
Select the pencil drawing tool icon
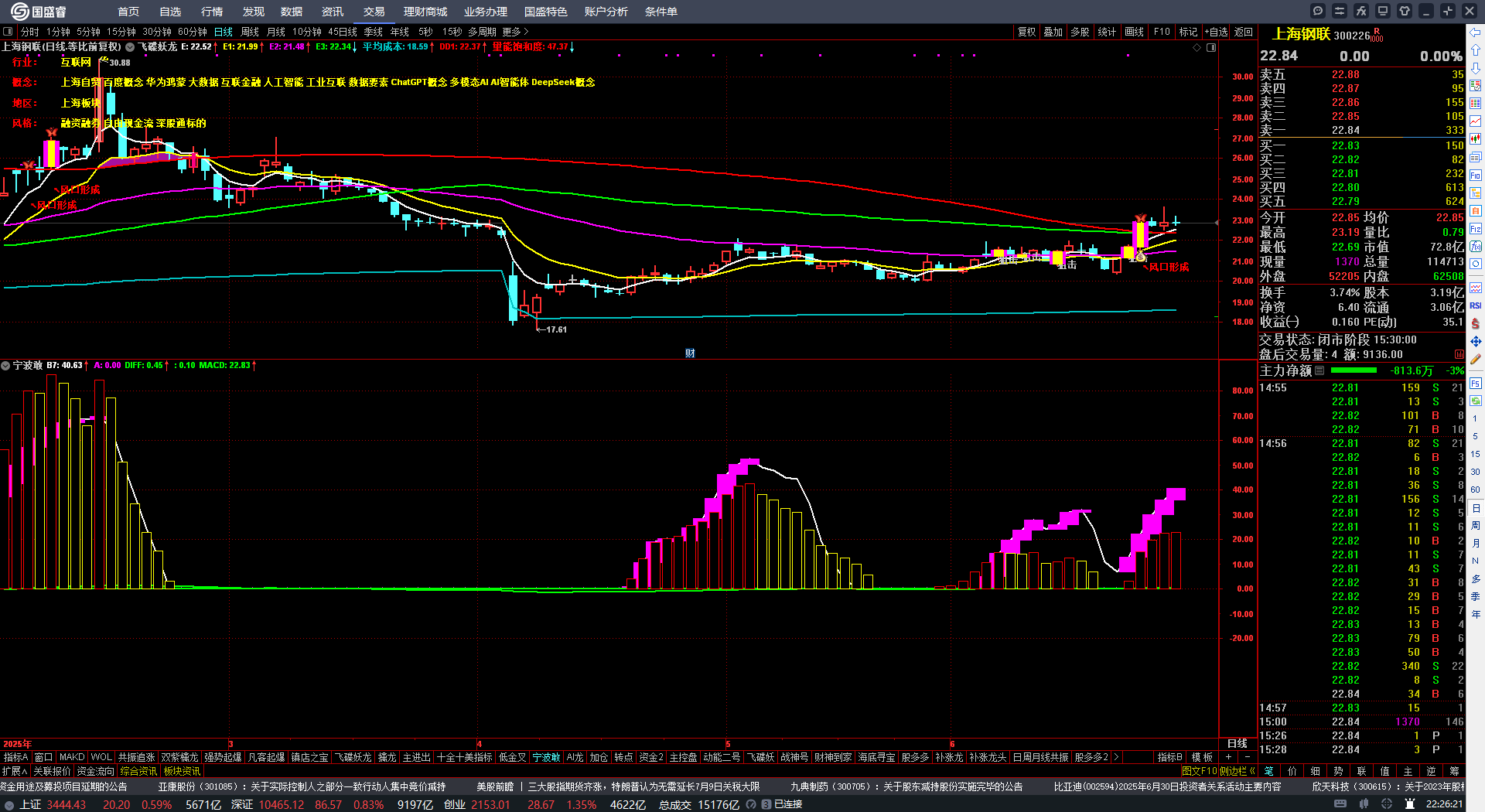click(1476, 359)
